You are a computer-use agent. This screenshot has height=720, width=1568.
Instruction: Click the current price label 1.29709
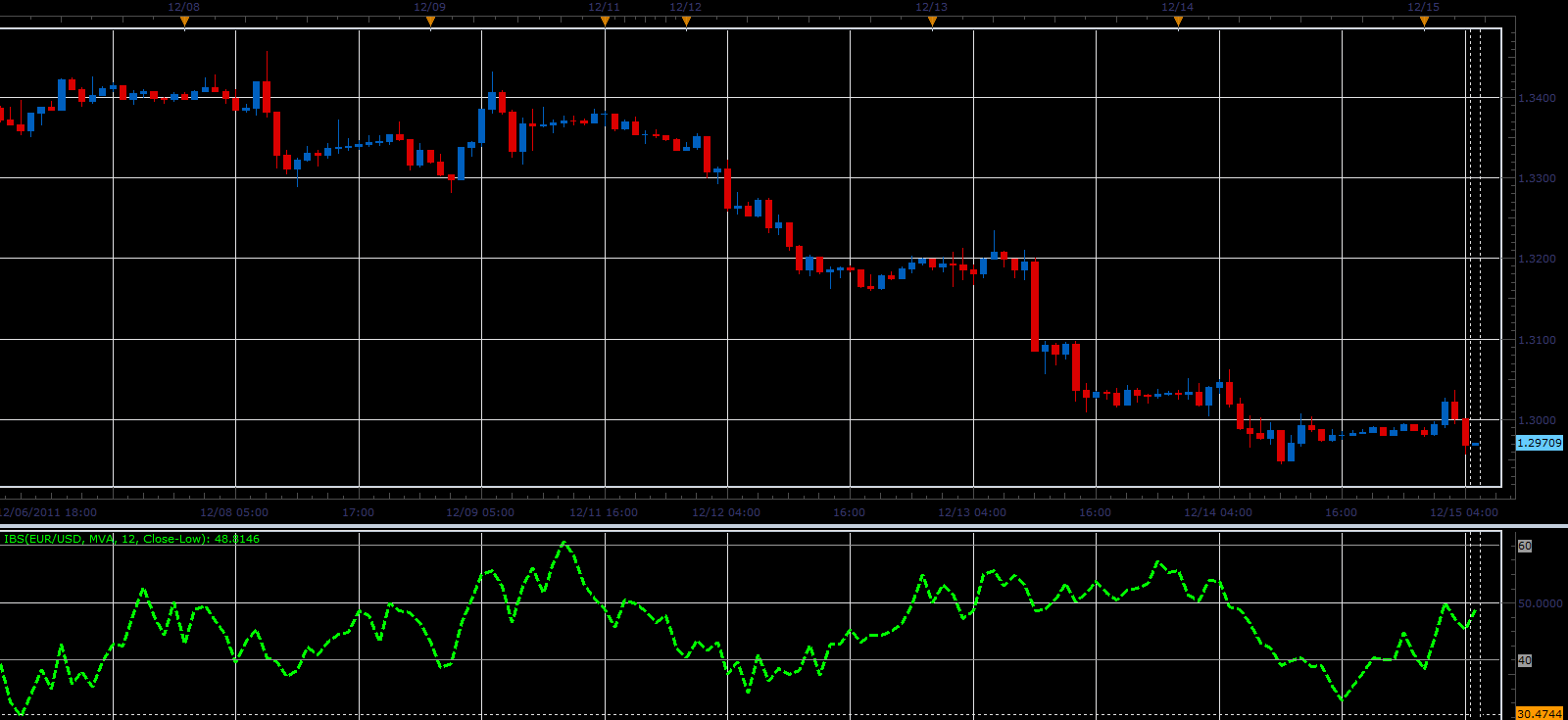[x=1540, y=443]
